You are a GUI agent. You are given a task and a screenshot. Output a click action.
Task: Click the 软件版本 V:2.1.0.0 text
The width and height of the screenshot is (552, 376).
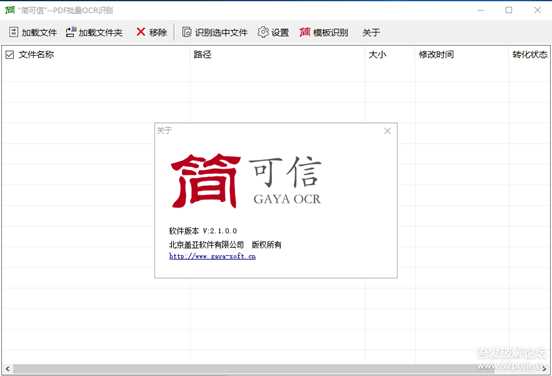pos(203,231)
